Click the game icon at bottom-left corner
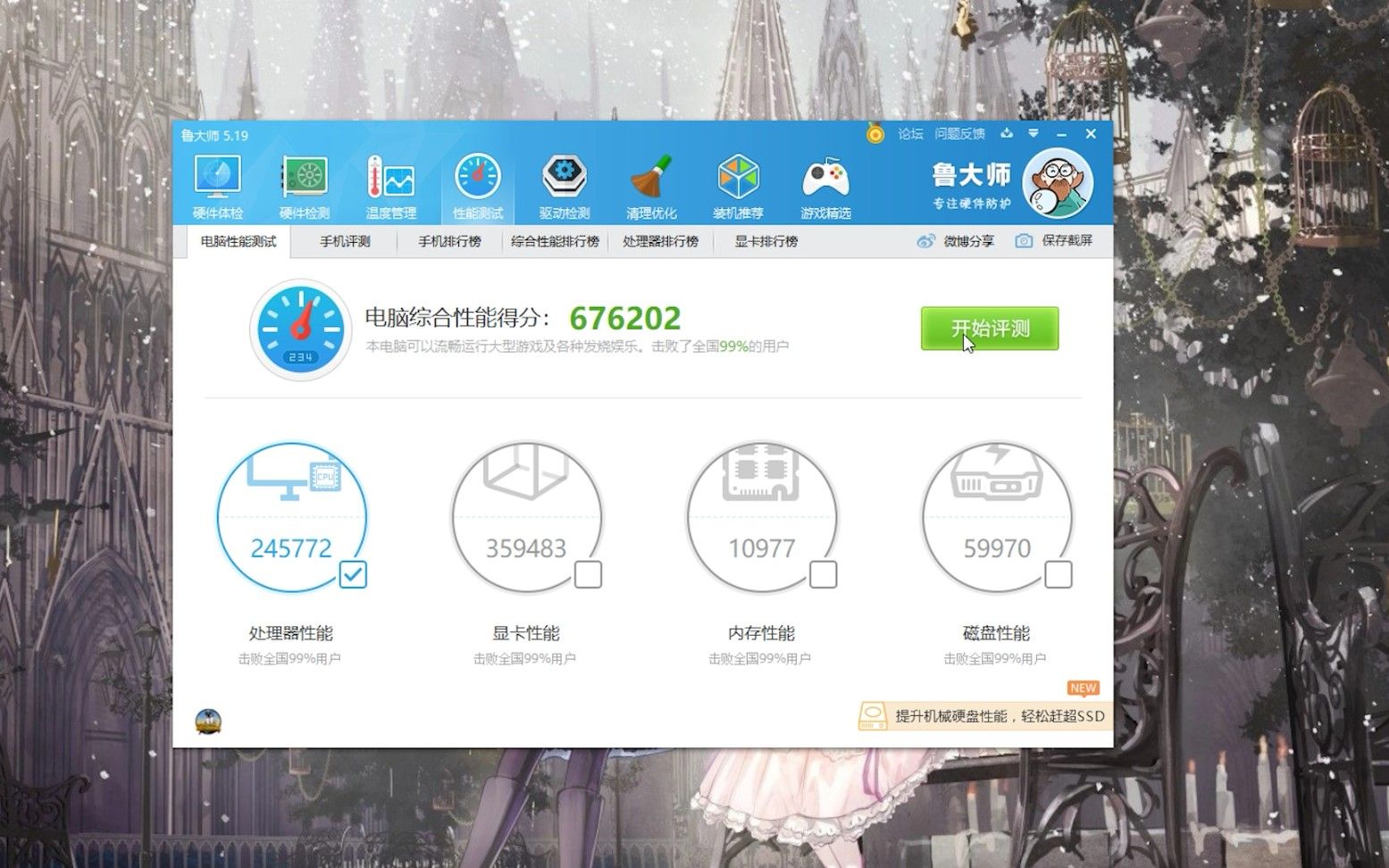The width and height of the screenshot is (1389, 868). tap(208, 722)
